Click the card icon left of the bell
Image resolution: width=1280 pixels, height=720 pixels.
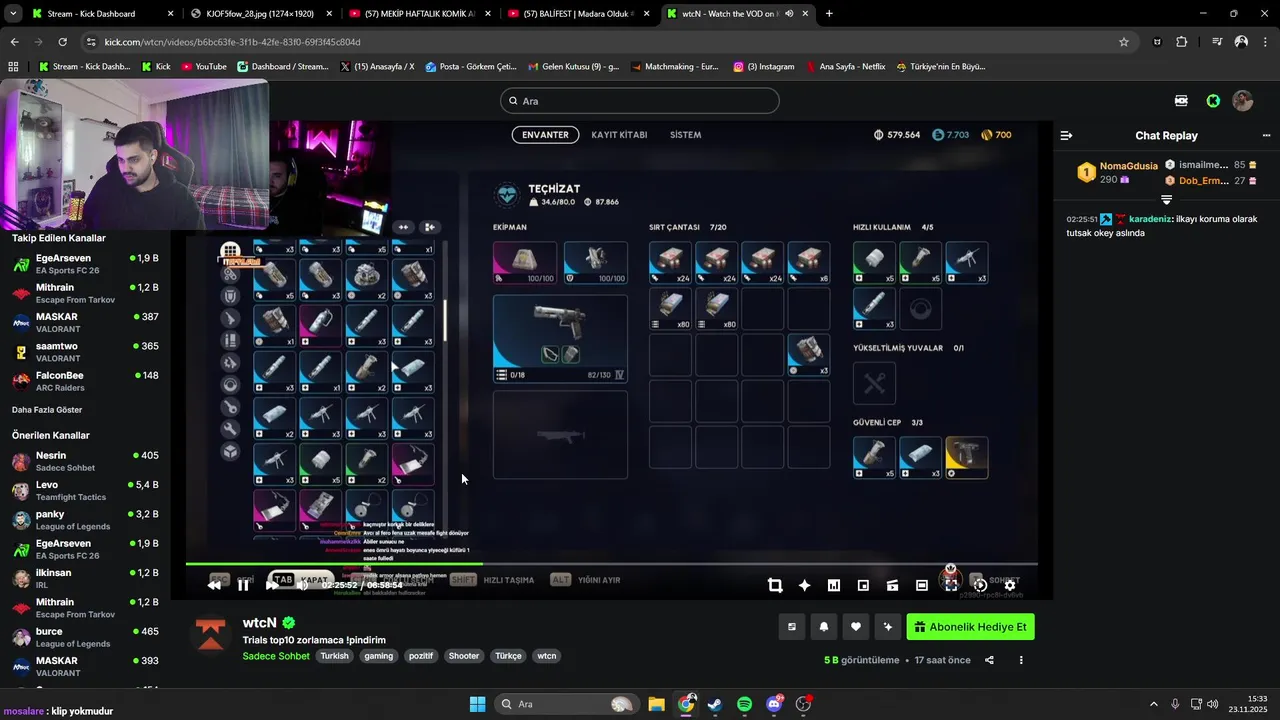click(792, 627)
